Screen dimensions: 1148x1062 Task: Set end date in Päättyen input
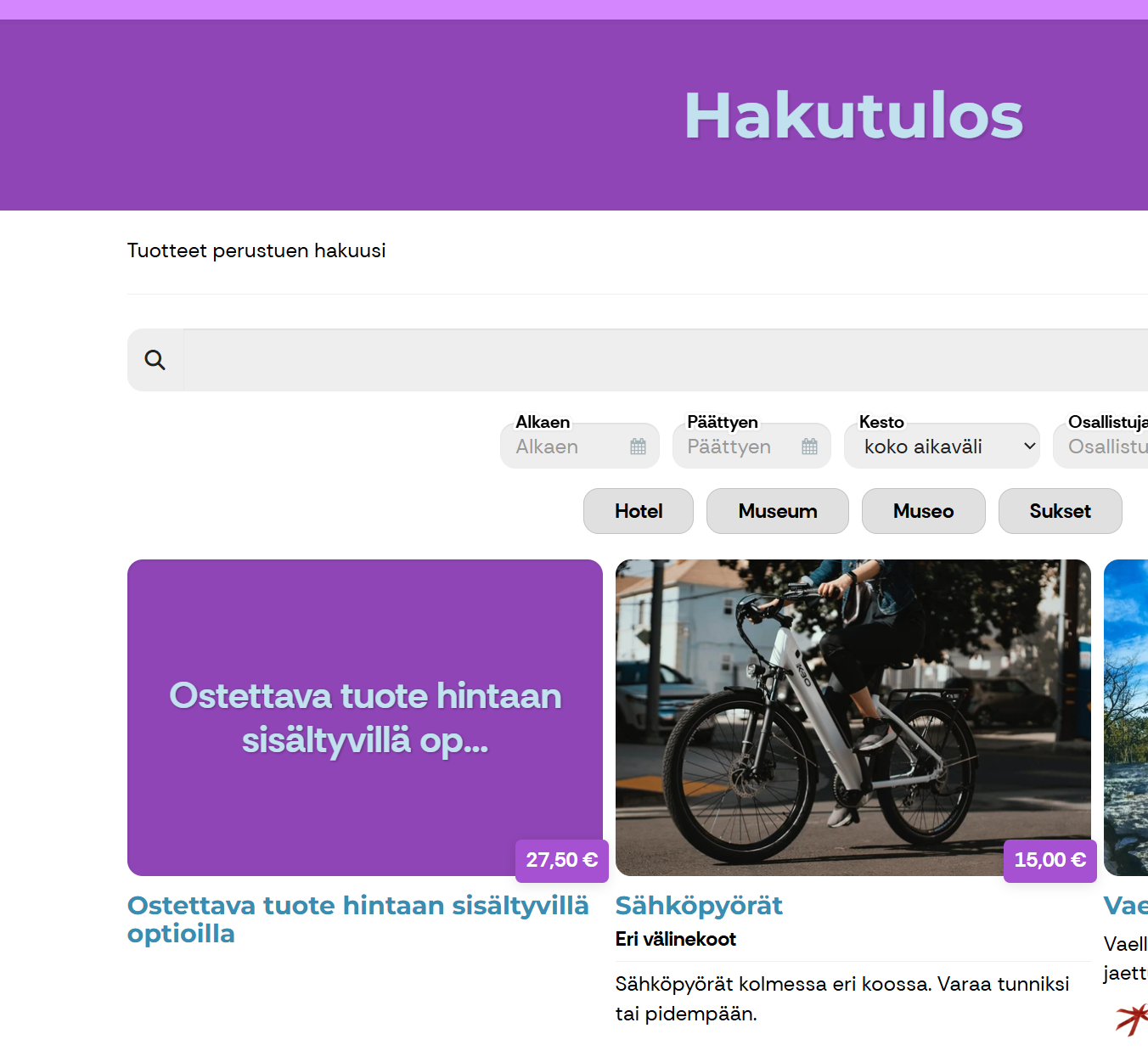[x=751, y=446]
